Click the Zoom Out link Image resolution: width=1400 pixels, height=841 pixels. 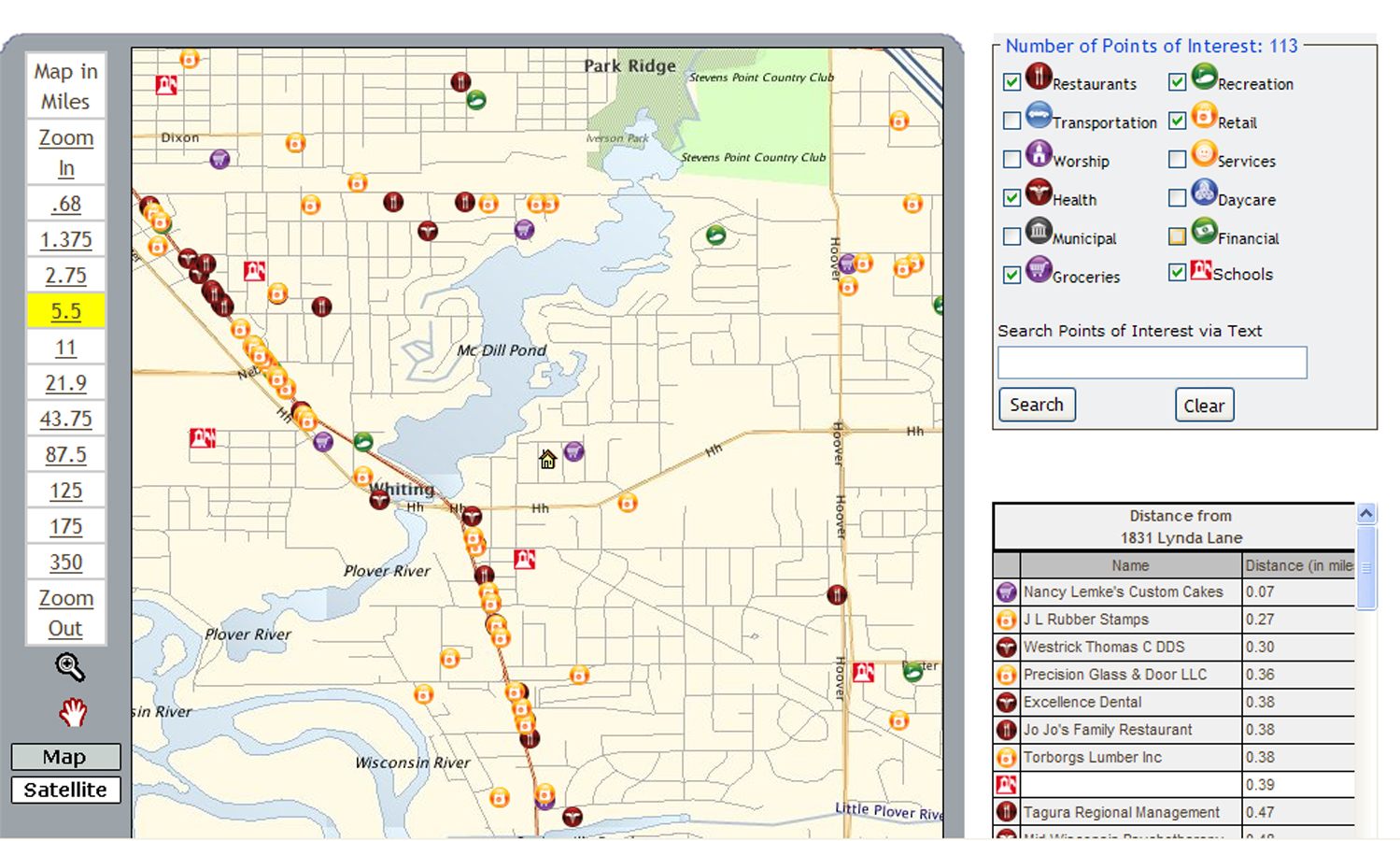tap(65, 613)
